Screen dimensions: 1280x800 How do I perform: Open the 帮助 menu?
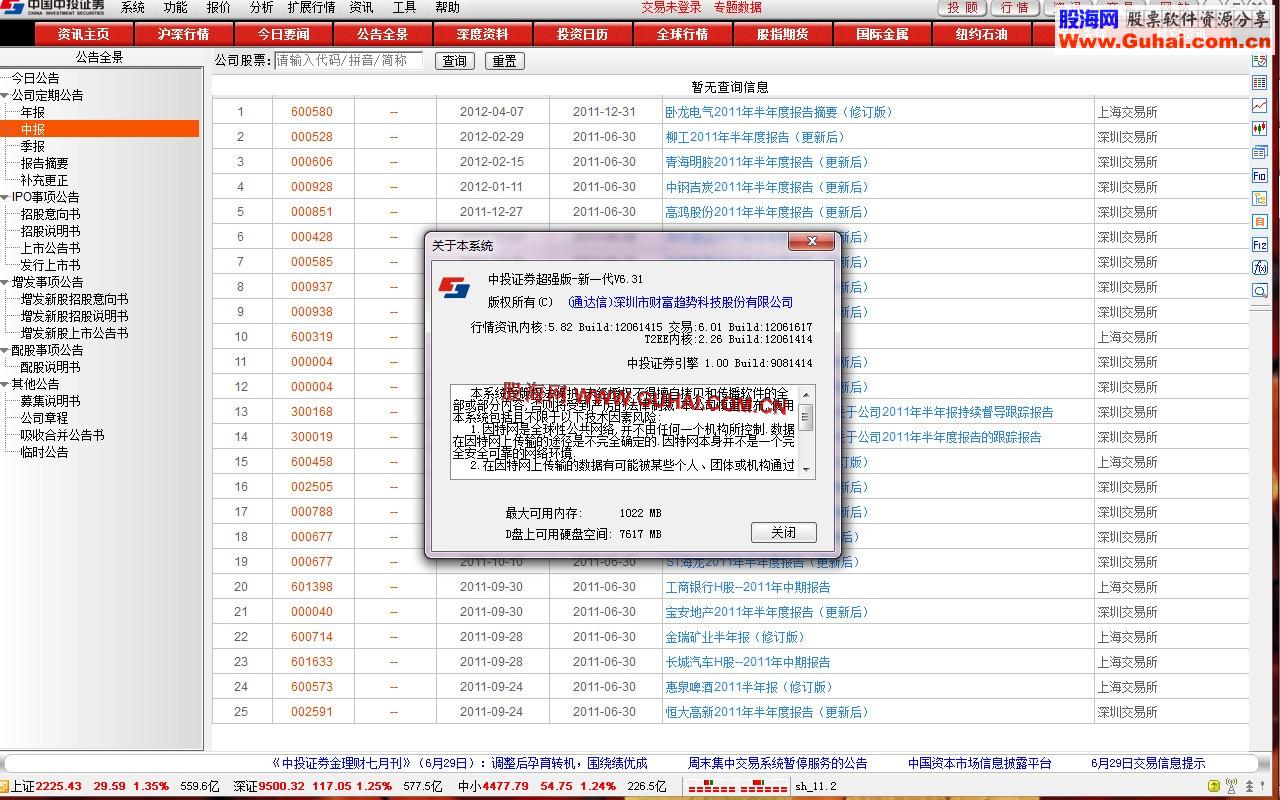(x=448, y=7)
